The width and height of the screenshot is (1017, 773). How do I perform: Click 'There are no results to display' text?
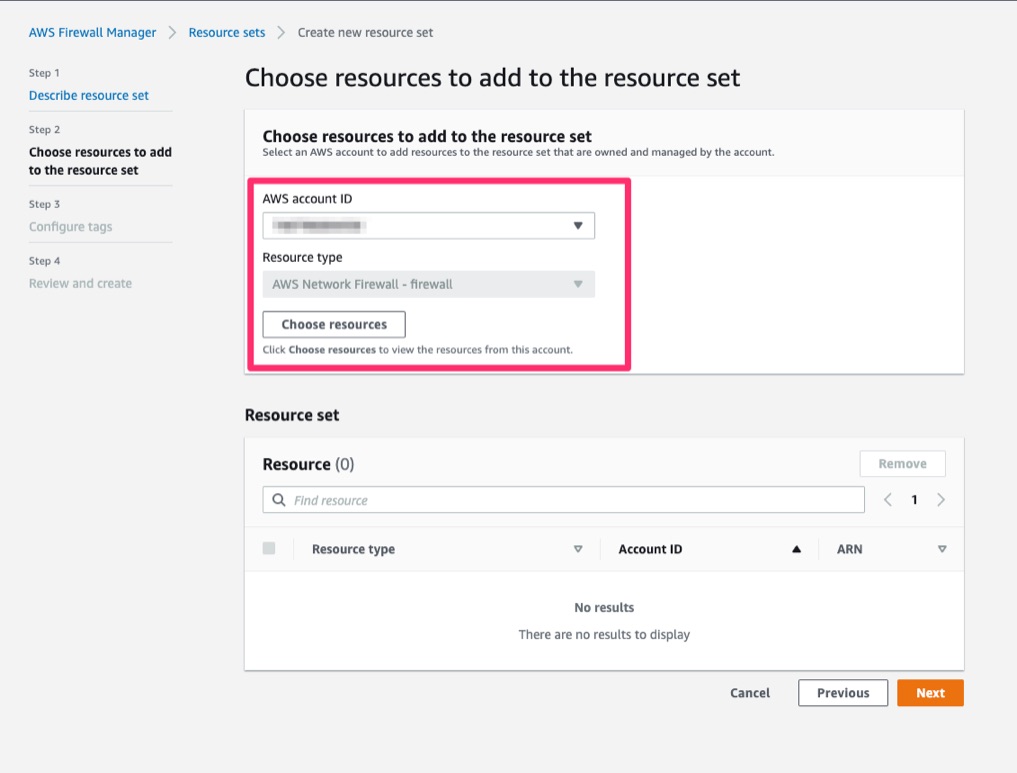(x=604, y=634)
